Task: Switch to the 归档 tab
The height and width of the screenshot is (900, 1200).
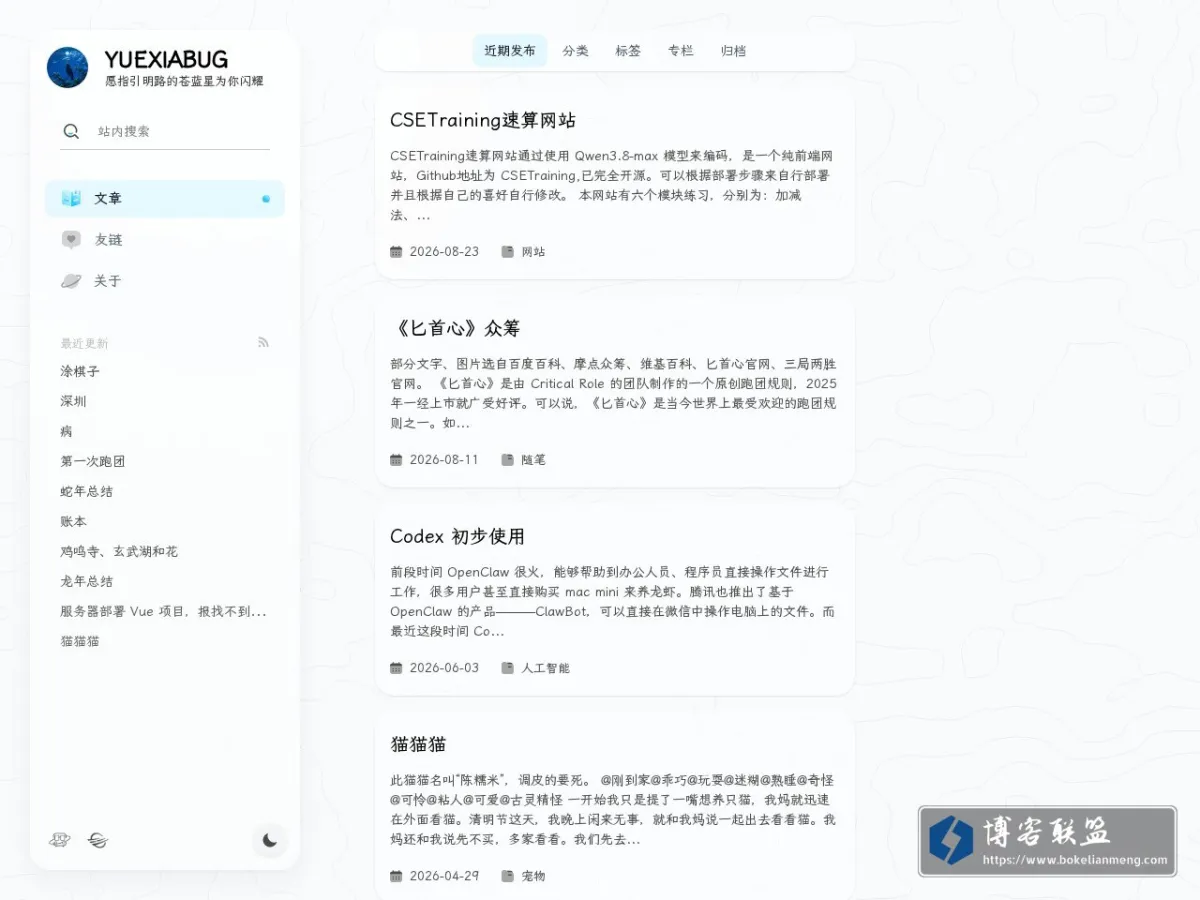Action: coord(733,51)
